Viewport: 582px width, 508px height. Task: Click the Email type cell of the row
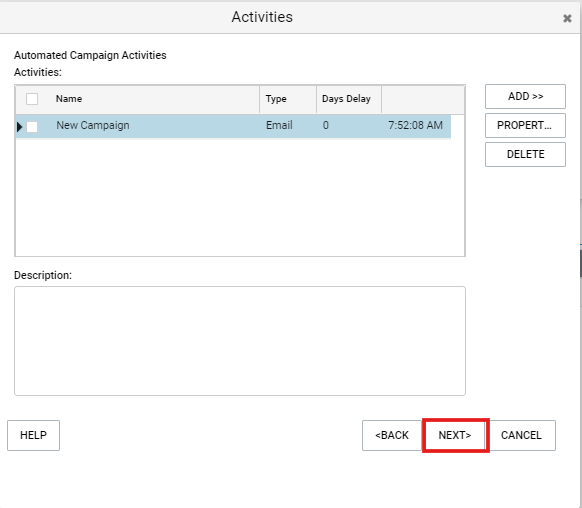pos(279,125)
